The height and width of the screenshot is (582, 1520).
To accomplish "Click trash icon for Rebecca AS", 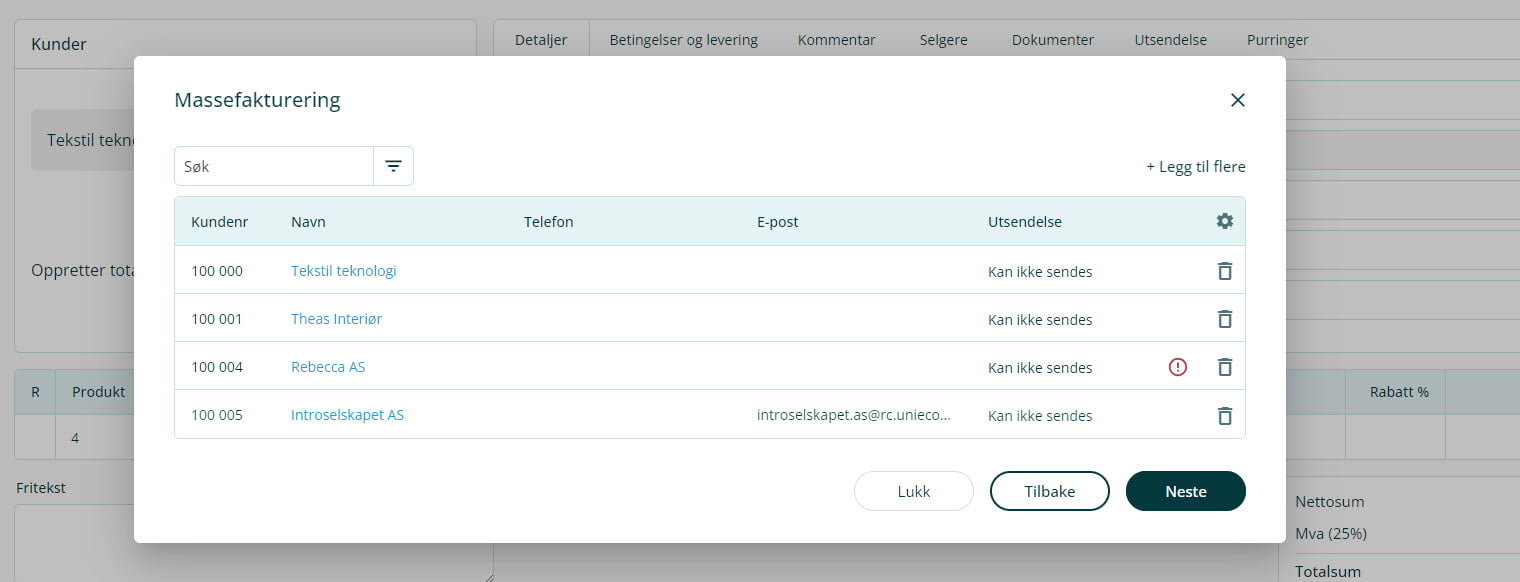I will (1224, 367).
